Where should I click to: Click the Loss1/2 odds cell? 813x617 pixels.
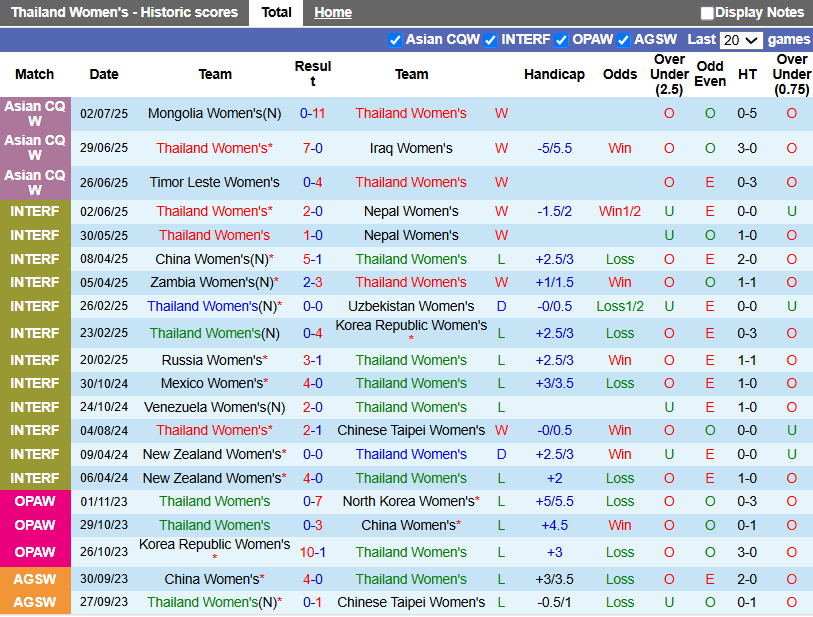click(620, 306)
